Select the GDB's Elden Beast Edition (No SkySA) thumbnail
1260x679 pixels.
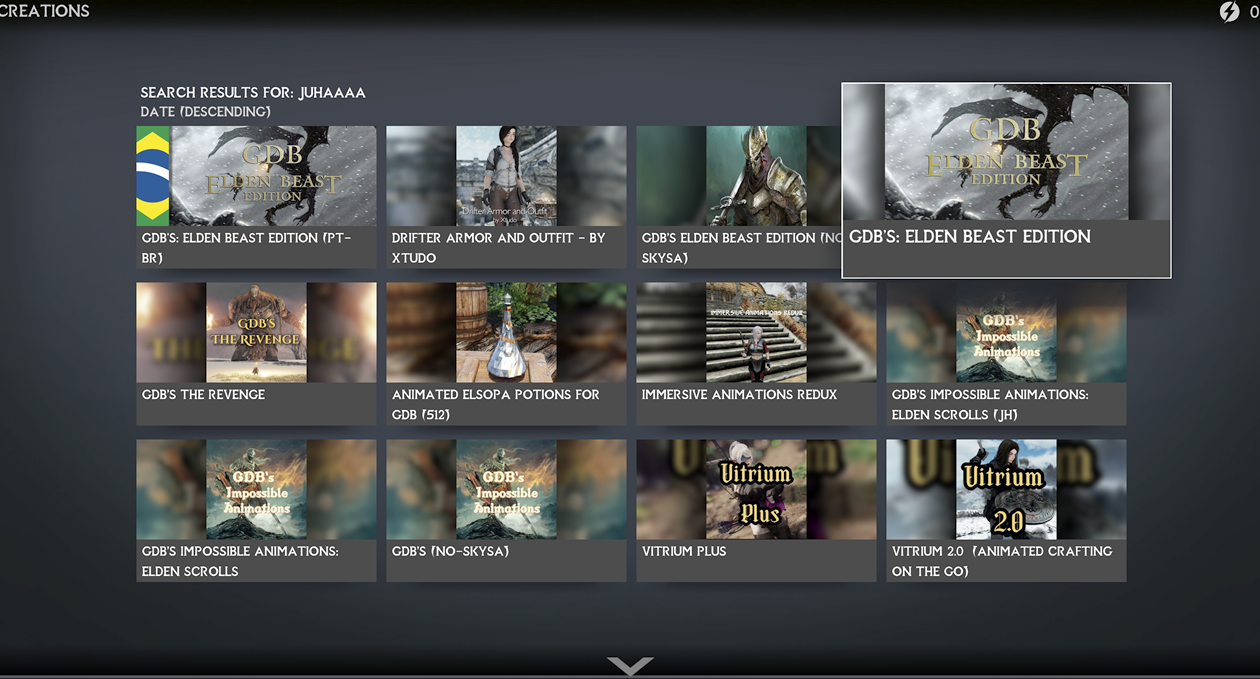(x=739, y=176)
